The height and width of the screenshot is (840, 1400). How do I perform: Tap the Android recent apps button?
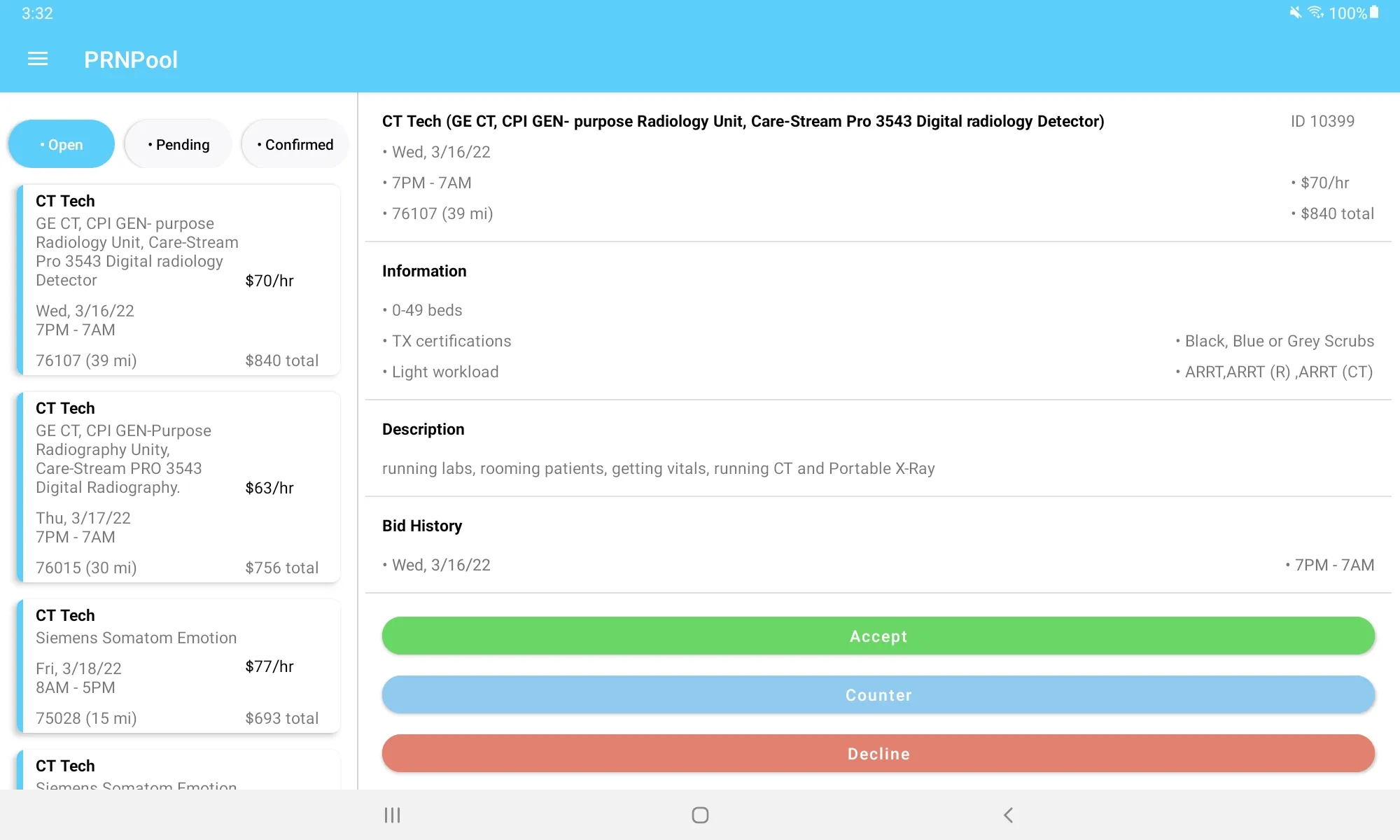pos(392,815)
